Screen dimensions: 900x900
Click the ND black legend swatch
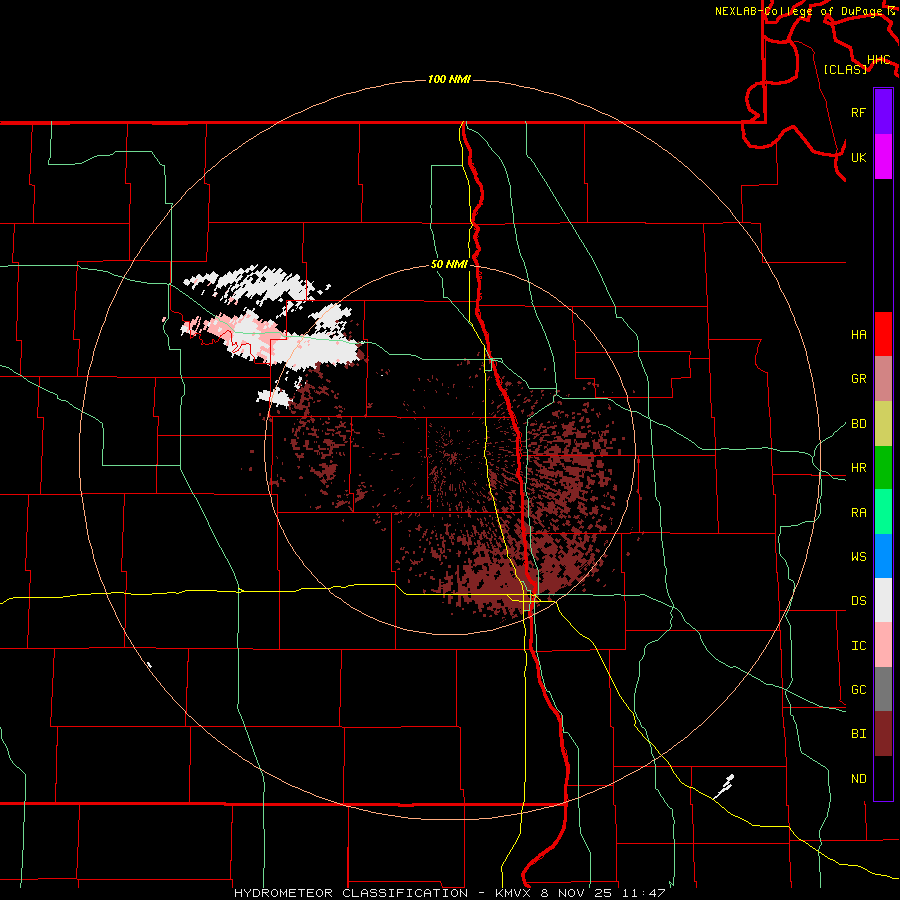pyautogui.click(x=883, y=778)
